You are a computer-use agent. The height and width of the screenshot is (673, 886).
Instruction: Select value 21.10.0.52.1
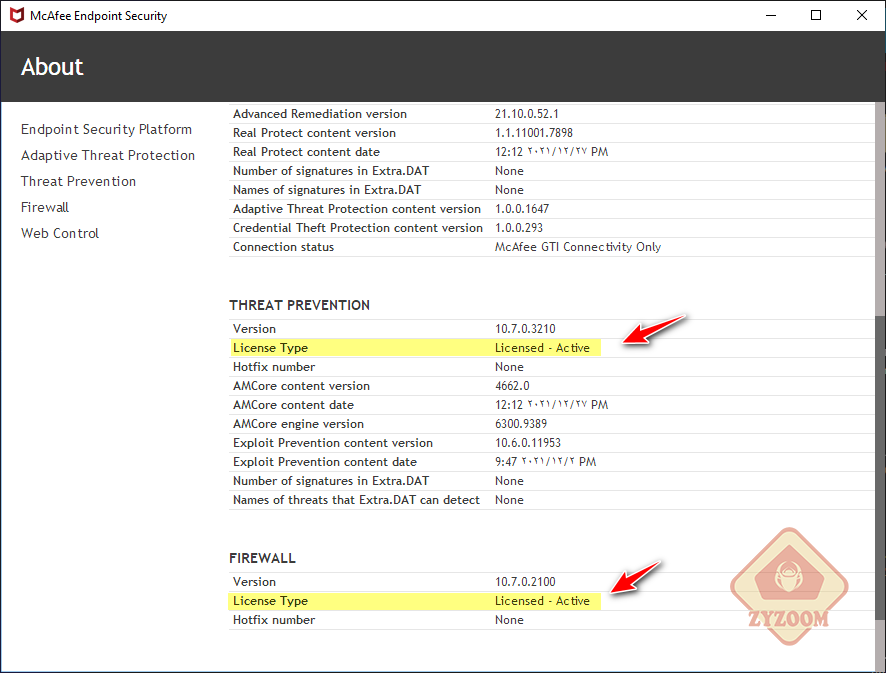point(527,114)
